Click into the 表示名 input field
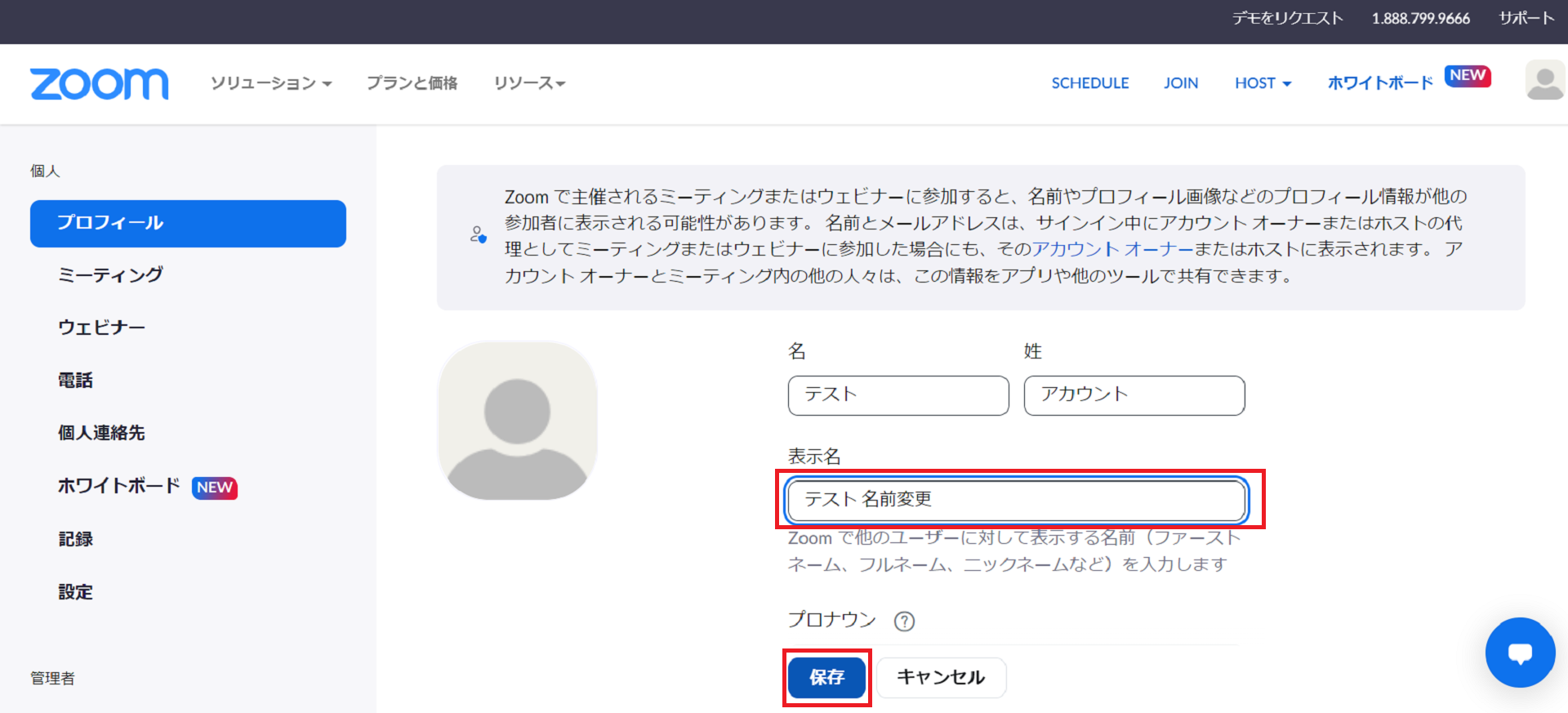 (x=1015, y=500)
